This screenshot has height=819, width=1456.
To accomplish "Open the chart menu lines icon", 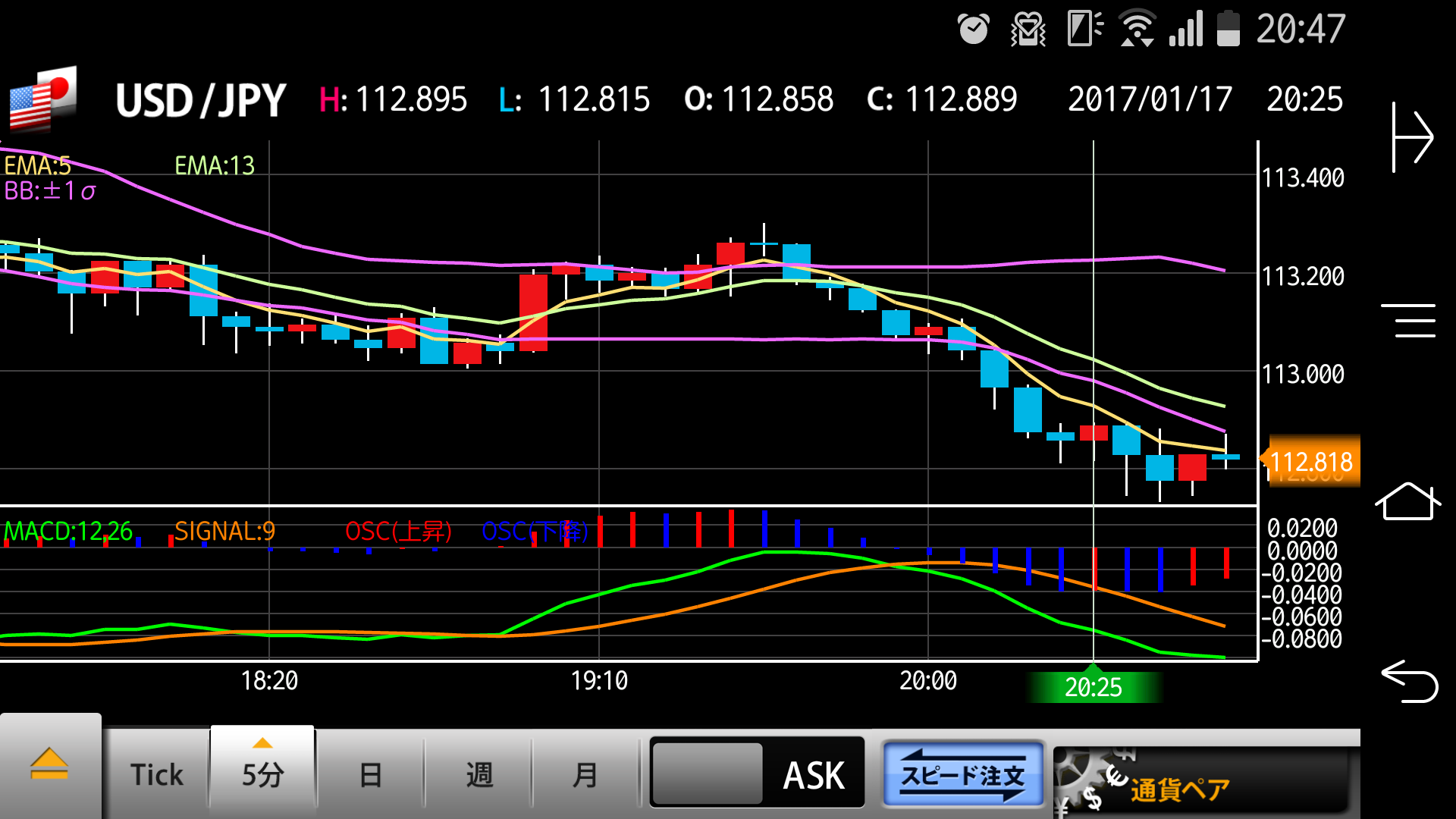I will pyautogui.click(x=1408, y=321).
